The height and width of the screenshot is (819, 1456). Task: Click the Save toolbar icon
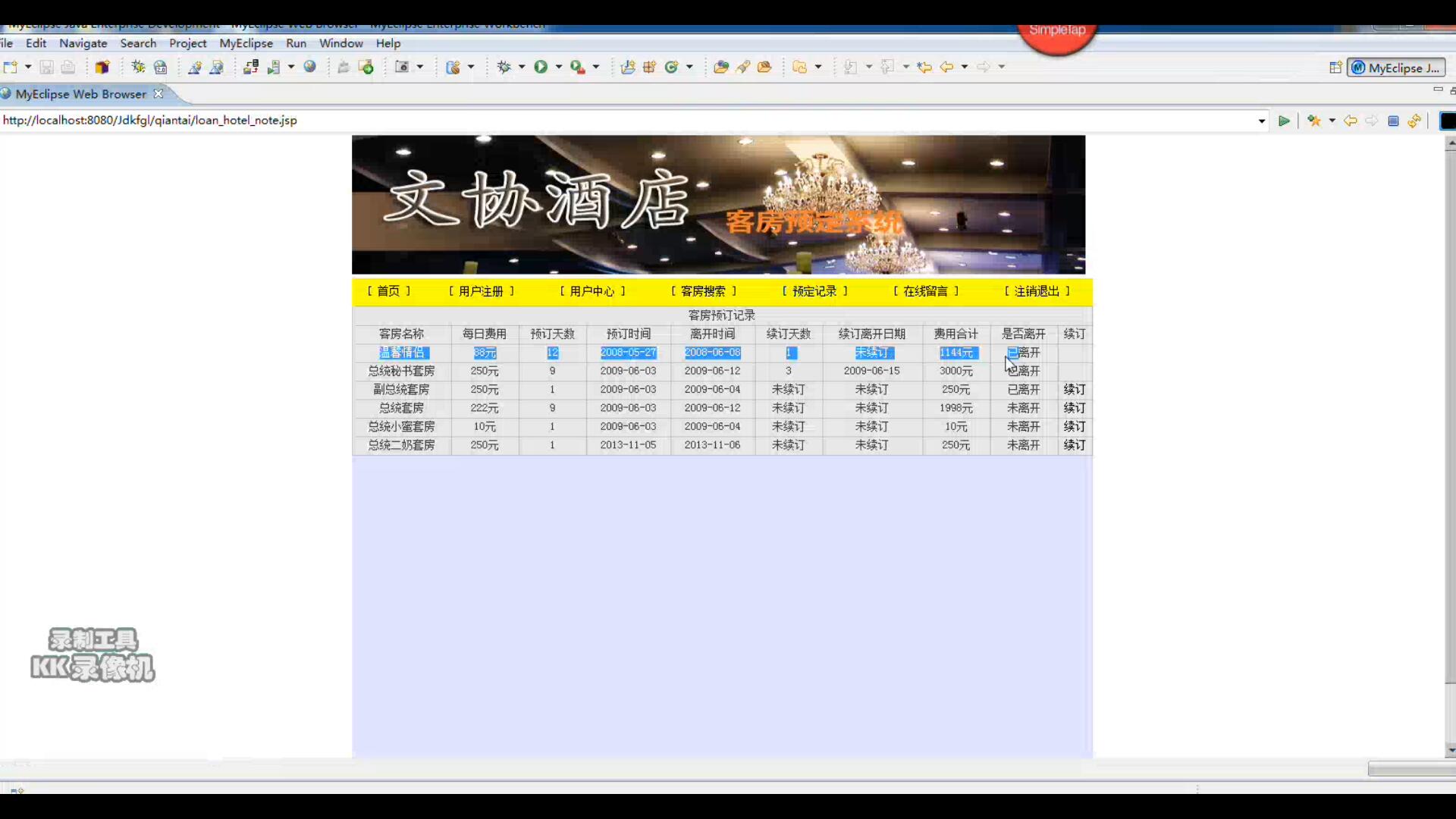[46, 67]
